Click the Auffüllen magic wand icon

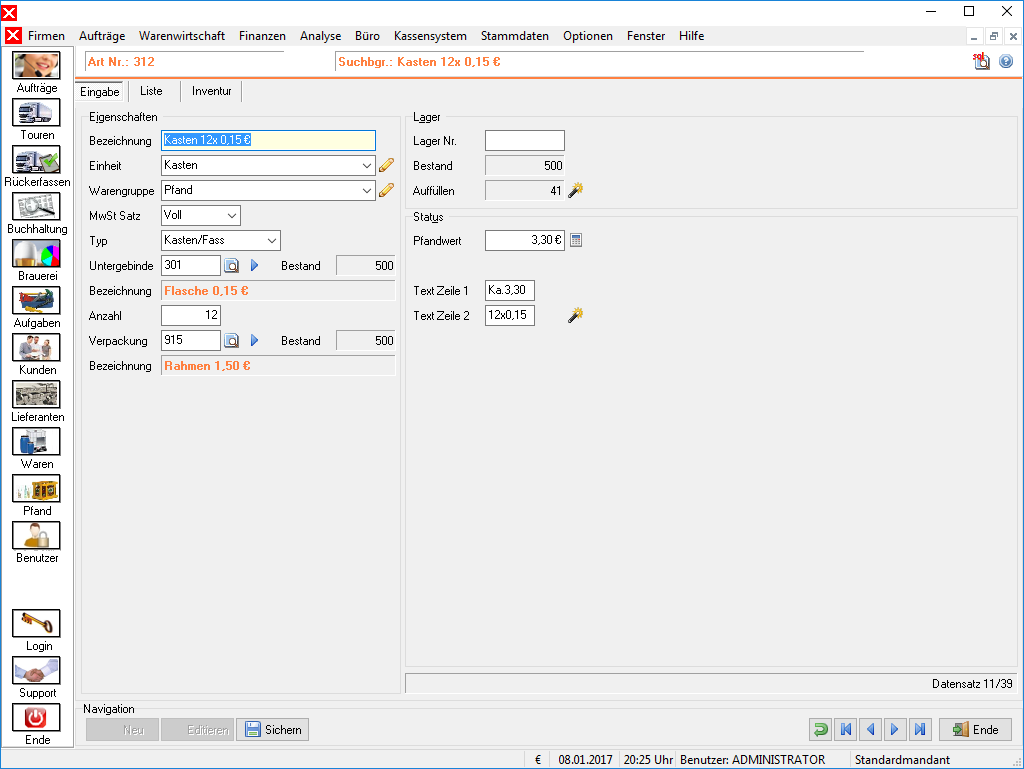(575, 190)
